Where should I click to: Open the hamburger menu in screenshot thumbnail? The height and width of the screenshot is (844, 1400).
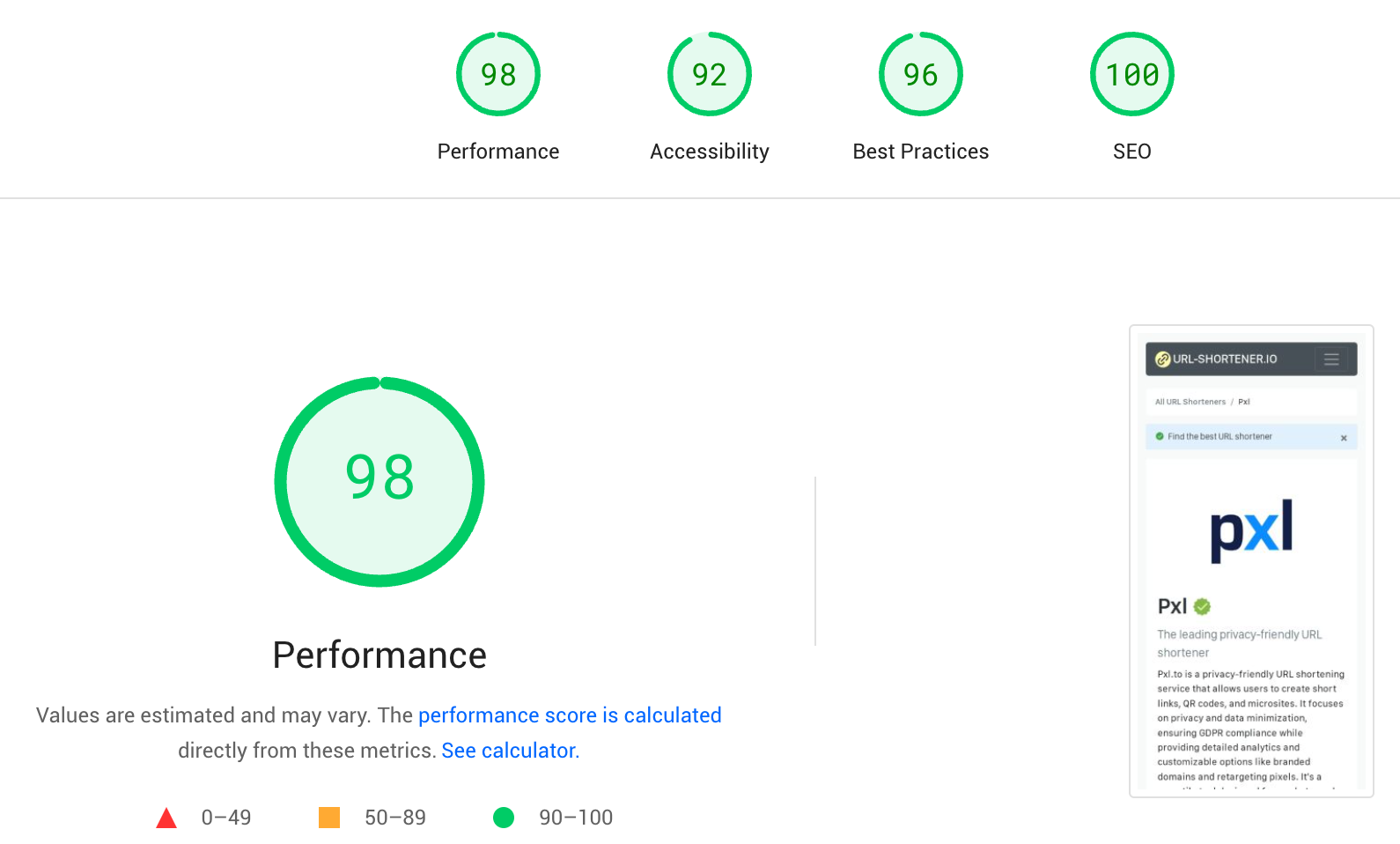coord(1331,359)
